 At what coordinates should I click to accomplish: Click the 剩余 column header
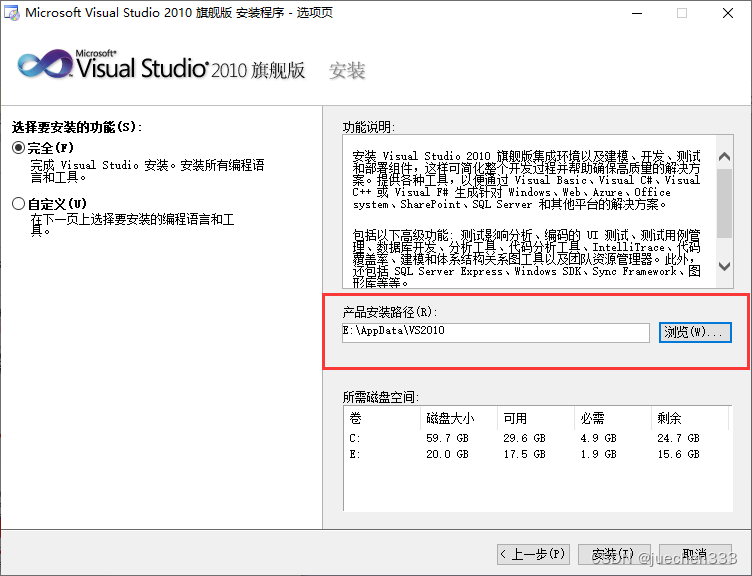(x=690, y=418)
